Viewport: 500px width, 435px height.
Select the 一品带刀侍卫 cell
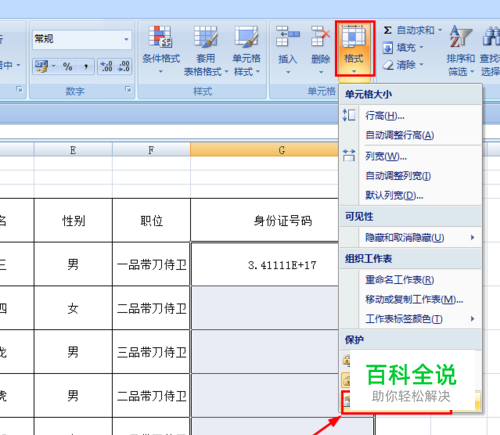click(x=151, y=264)
